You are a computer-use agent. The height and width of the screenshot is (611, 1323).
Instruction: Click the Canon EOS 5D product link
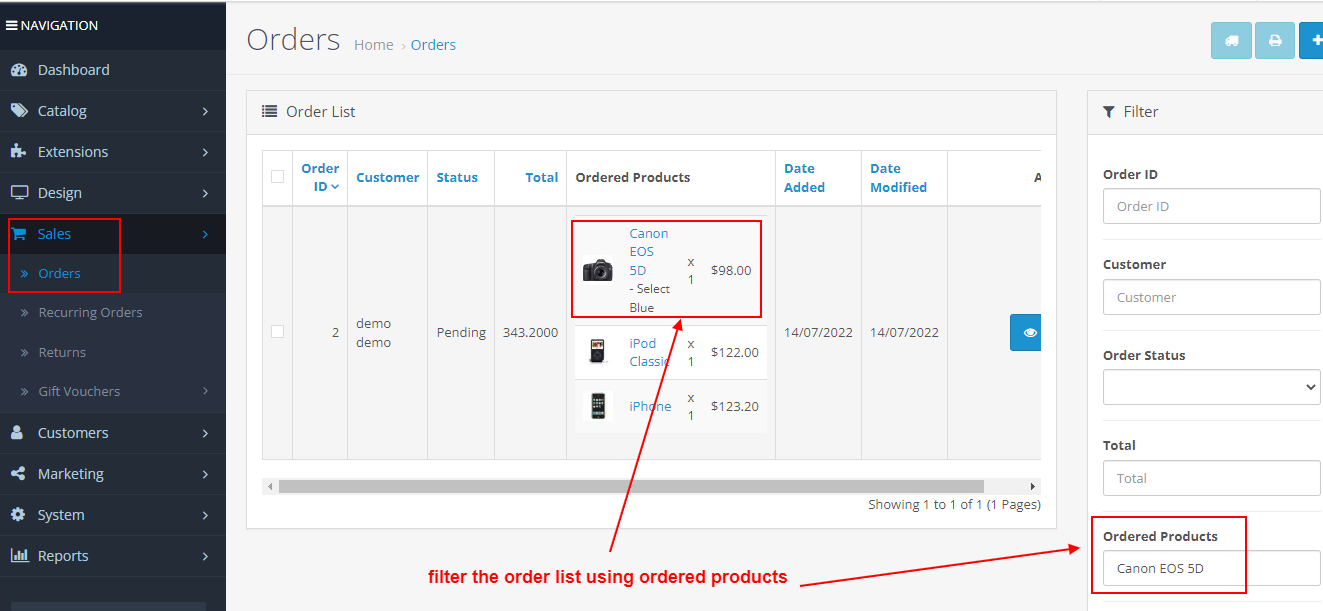point(646,251)
